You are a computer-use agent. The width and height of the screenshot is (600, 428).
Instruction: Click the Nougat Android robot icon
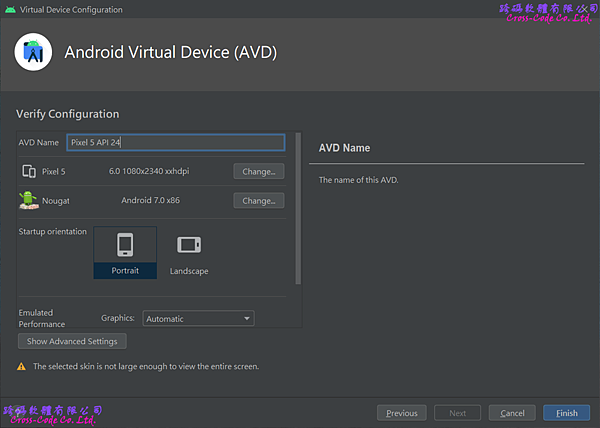[x=28, y=200]
